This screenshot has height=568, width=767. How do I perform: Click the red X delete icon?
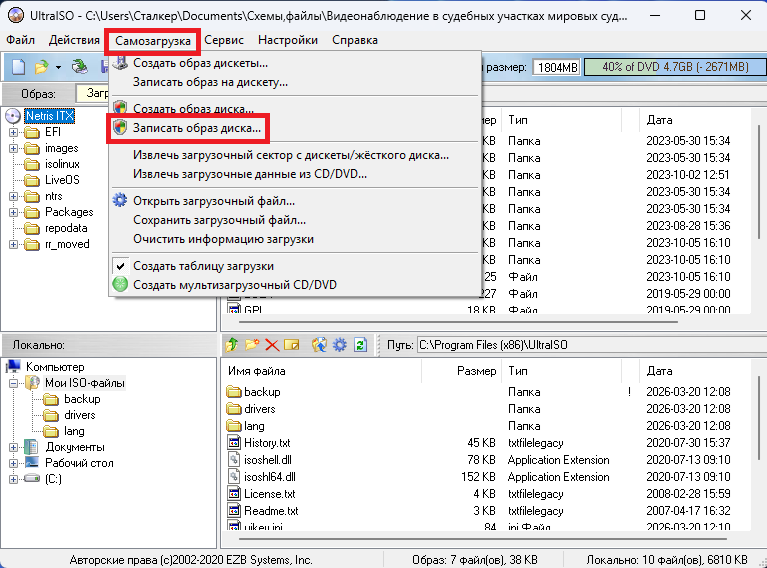pyautogui.click(x=272, y=345)
